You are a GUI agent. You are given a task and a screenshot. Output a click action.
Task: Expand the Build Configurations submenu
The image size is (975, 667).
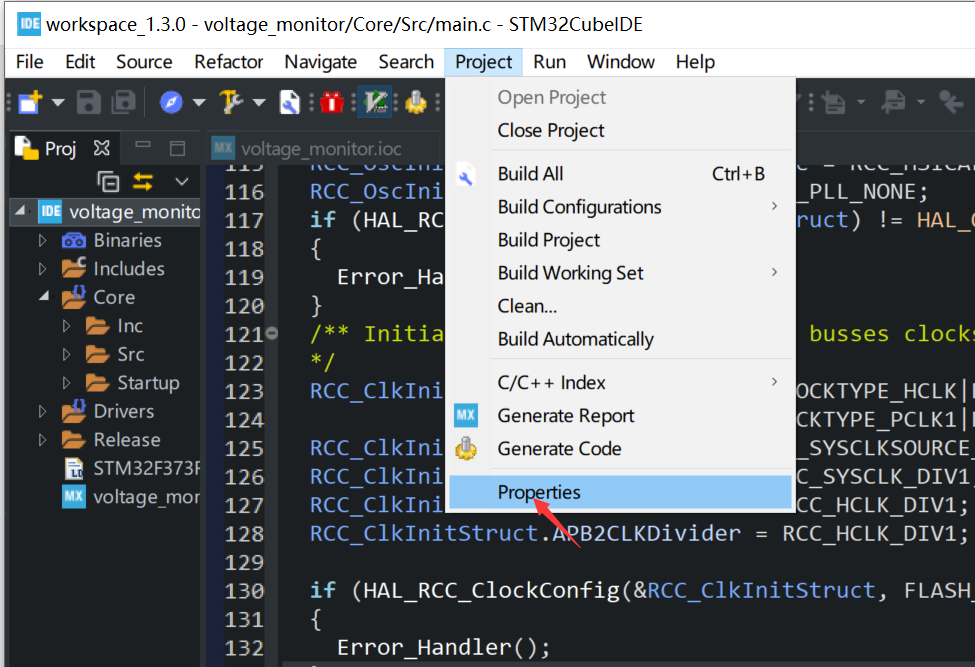(580, 206)
